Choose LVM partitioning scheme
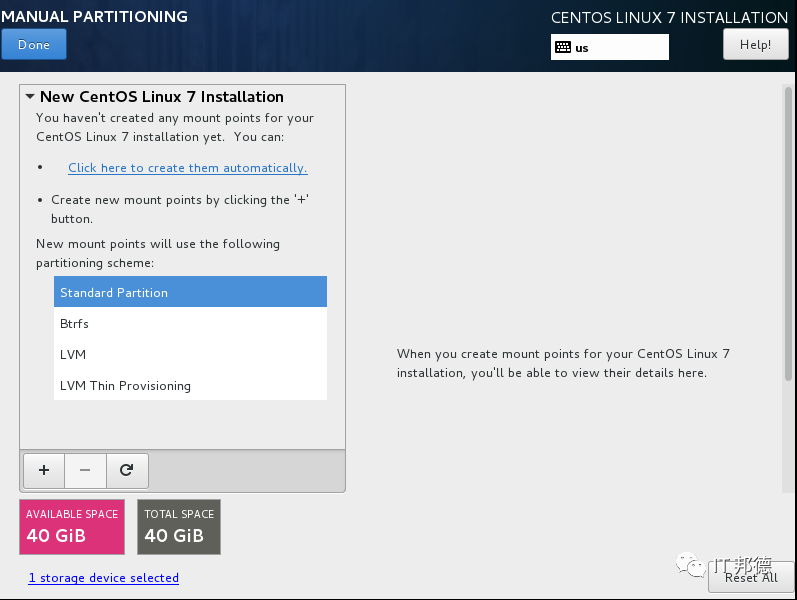 (190, 354)
